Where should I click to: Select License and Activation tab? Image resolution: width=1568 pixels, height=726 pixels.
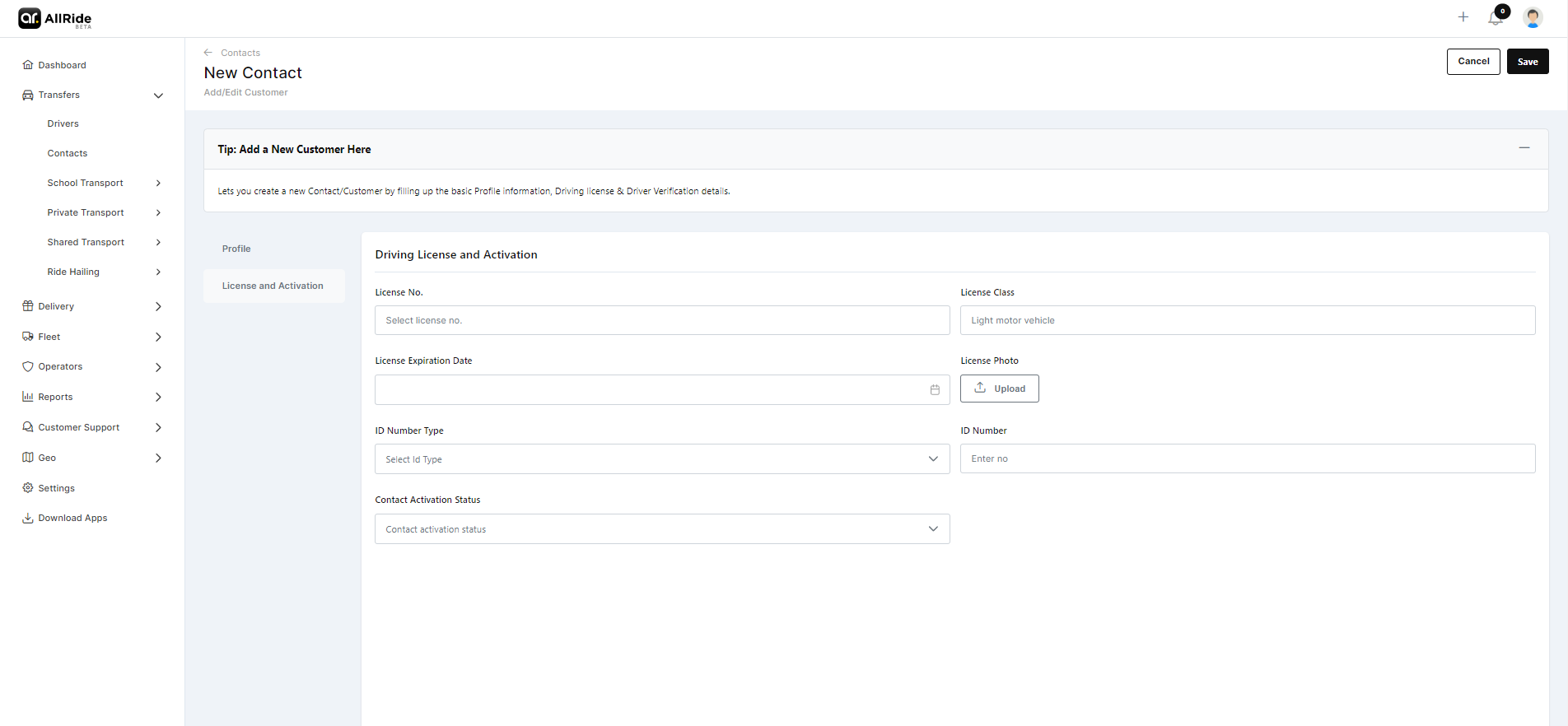point(273,286)
